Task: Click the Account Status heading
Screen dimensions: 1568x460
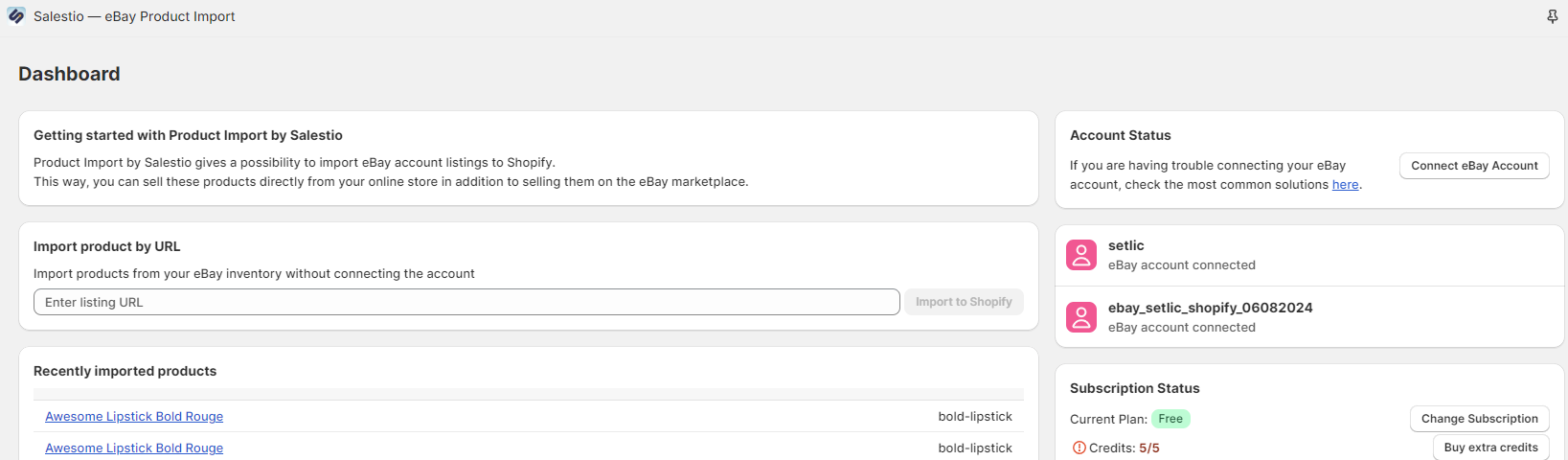Action: click(x=1121, y=135)
